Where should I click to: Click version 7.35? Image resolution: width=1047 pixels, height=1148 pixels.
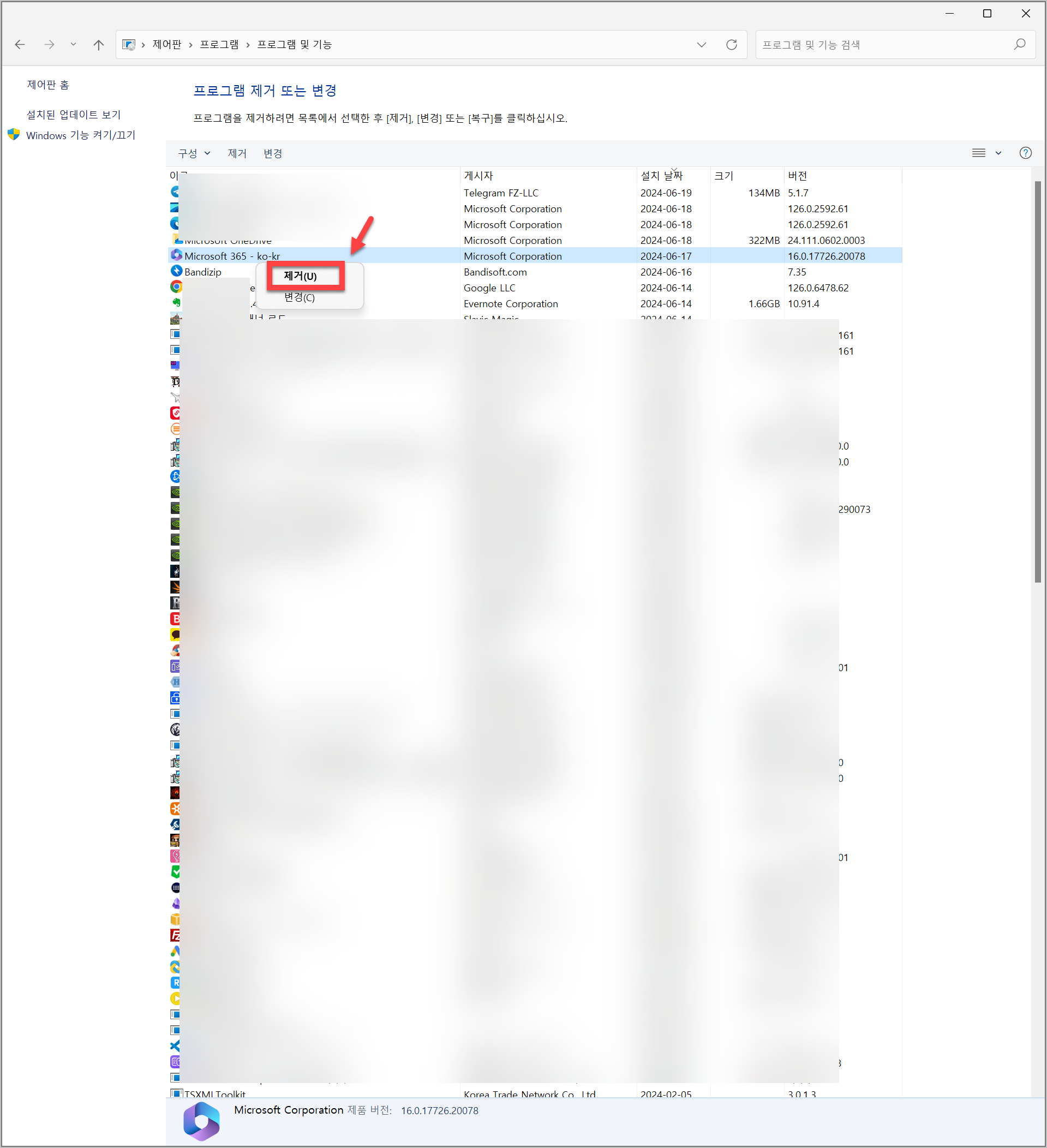click(x=797, y=272)
